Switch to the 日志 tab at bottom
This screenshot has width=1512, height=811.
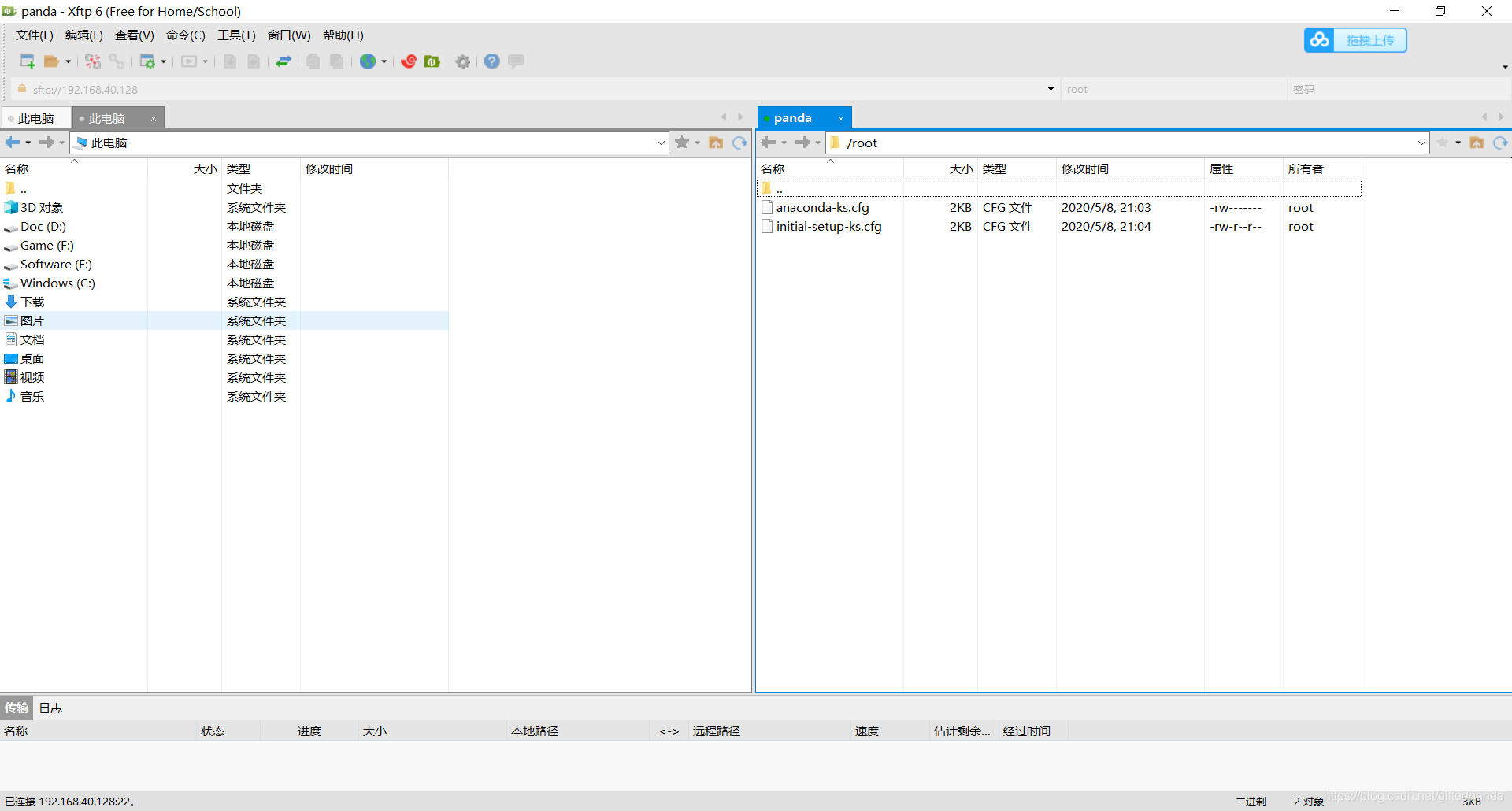pyautogui.click(x=50, y=708)
